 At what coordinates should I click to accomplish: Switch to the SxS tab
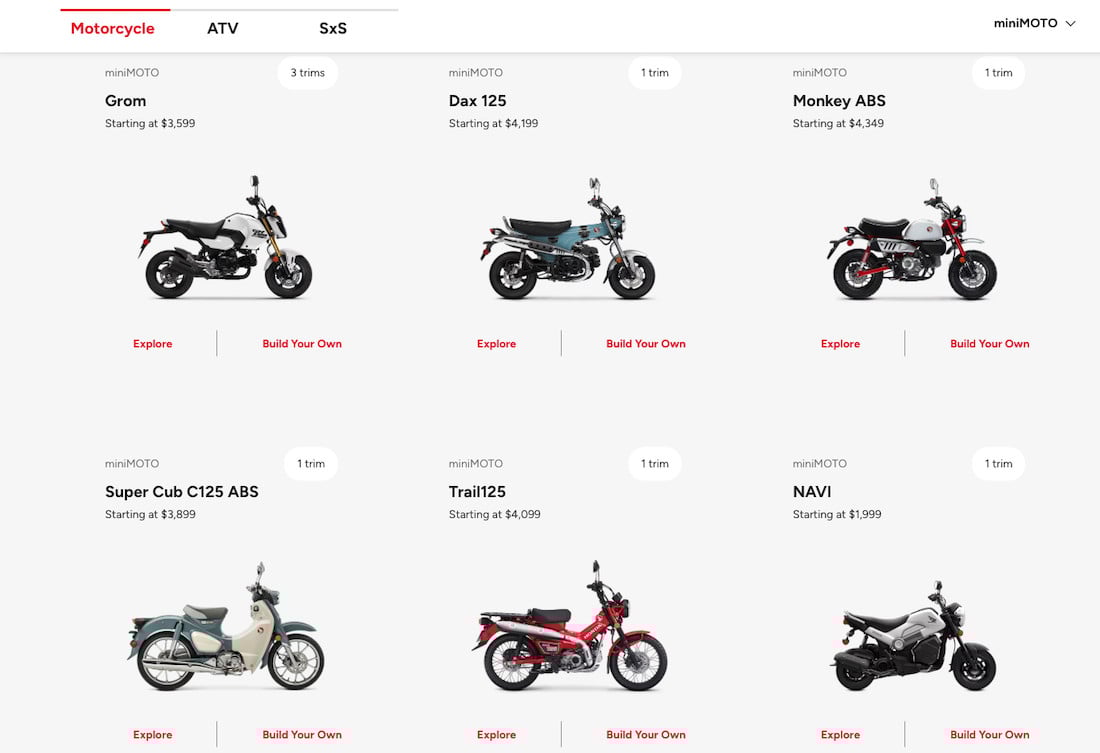(x=333, y=28)
